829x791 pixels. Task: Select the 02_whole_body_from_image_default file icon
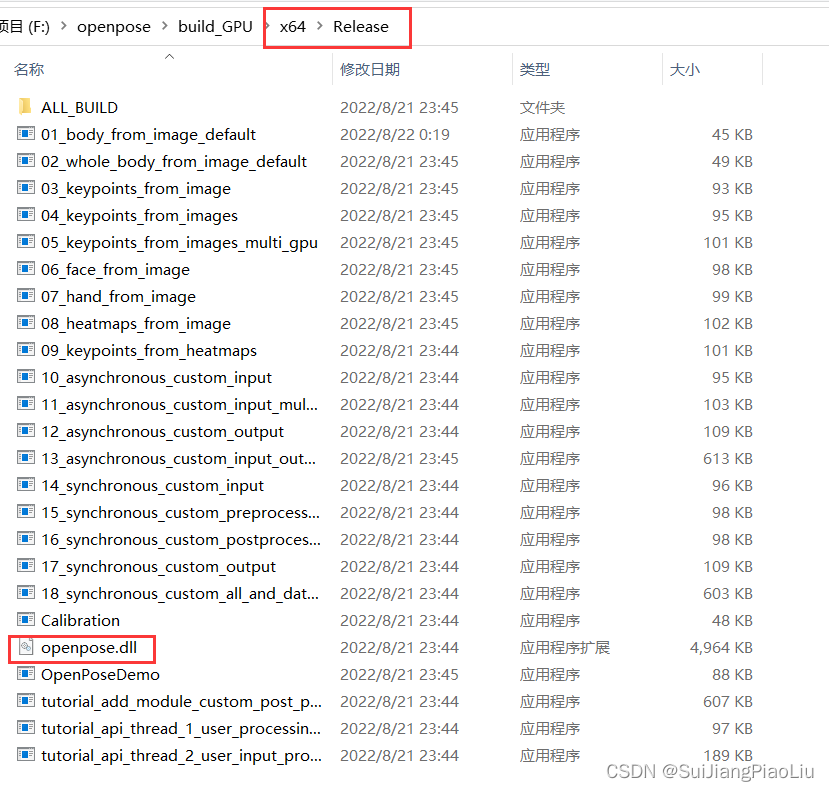tap(26, 160)
